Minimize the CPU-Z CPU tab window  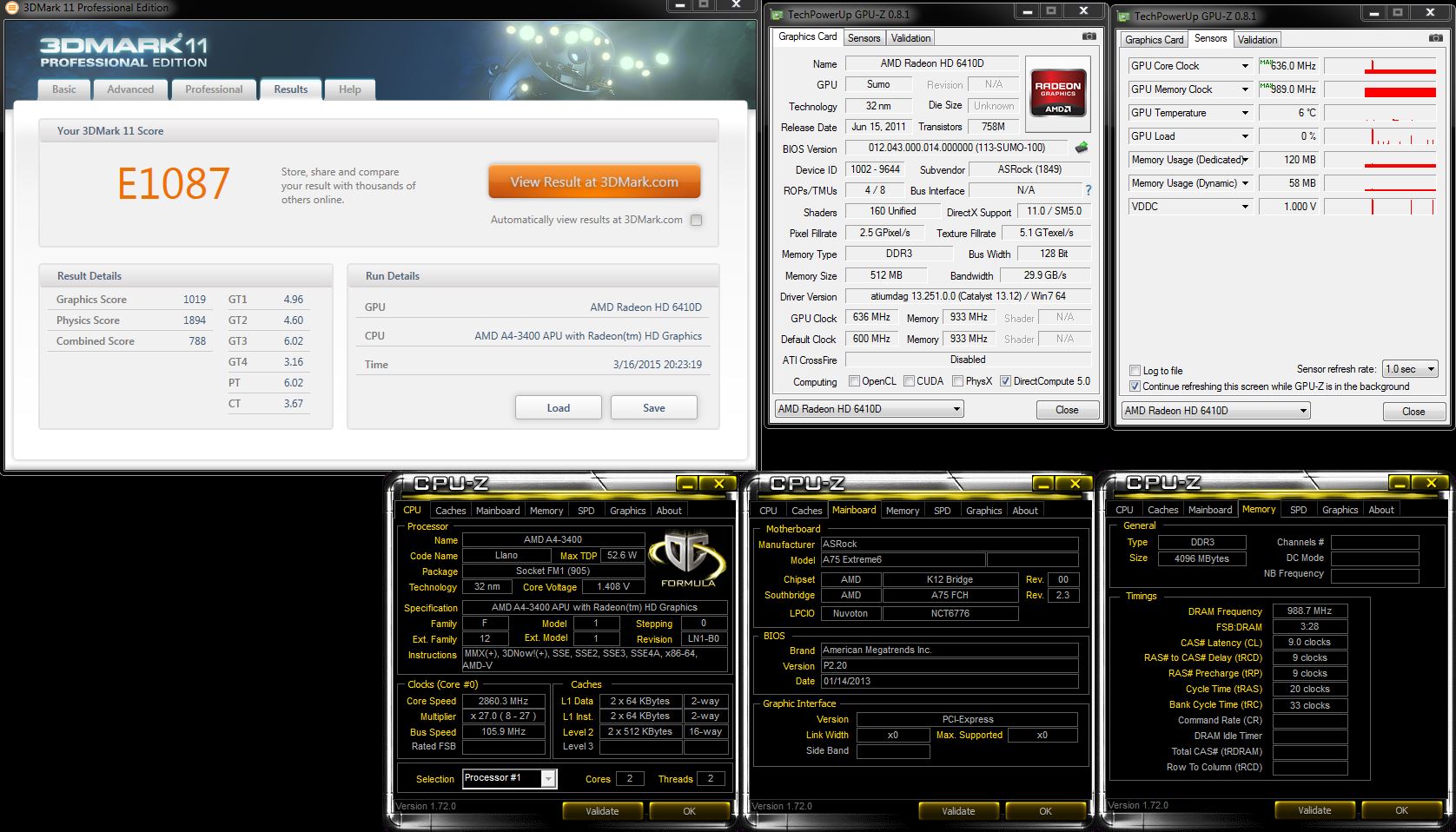[686, 484]
